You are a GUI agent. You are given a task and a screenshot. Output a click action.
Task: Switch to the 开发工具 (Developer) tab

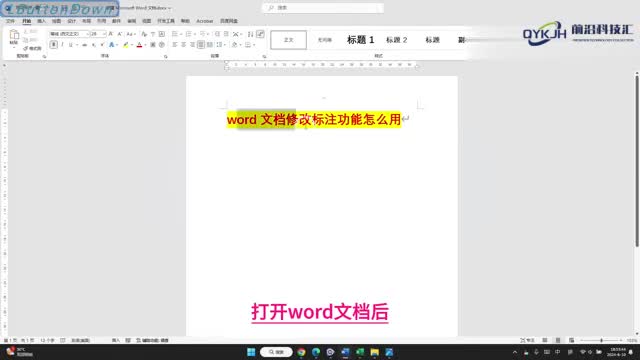[166, 21]
